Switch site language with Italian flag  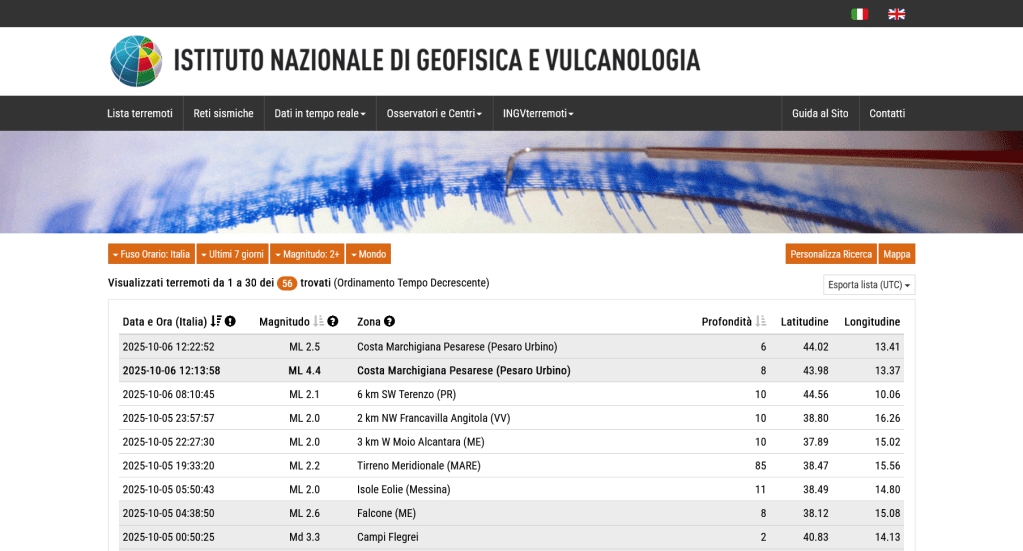coord(859,14)
